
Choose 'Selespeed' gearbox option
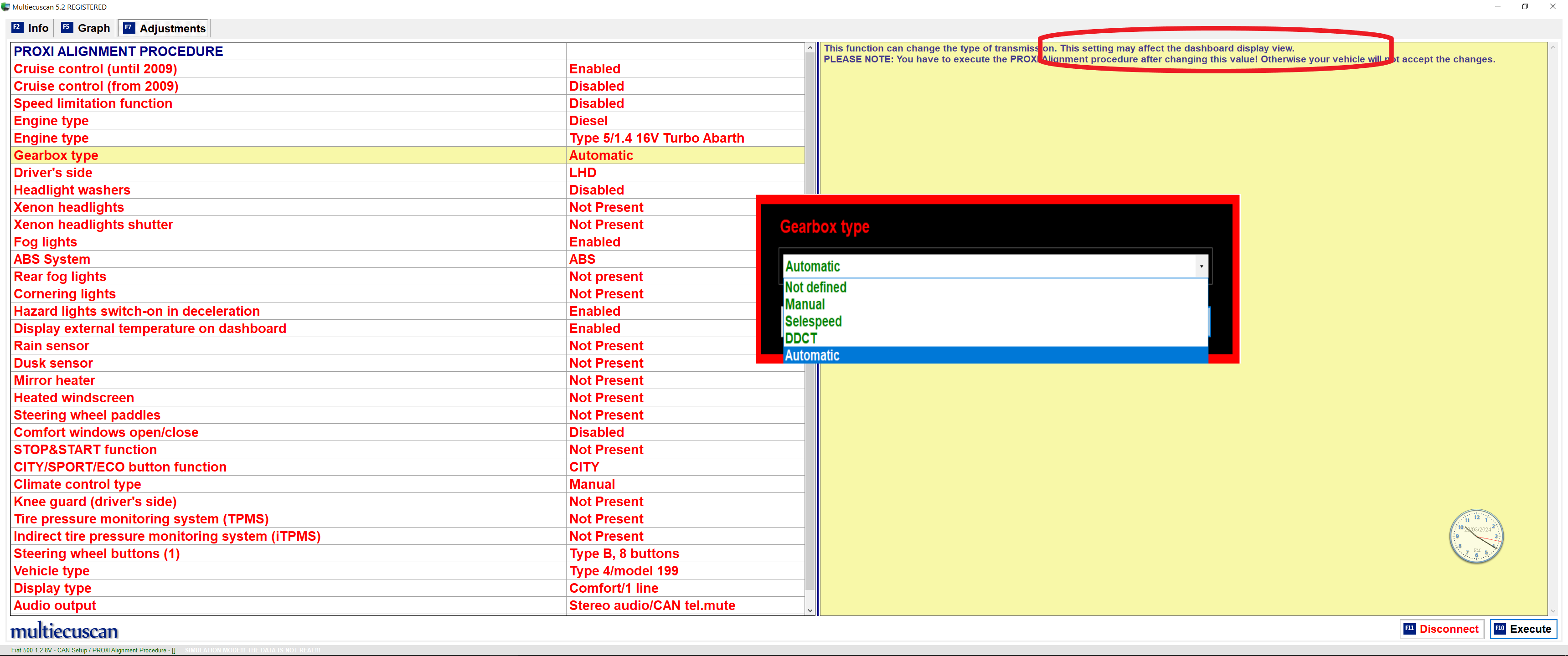coord(995,321)
